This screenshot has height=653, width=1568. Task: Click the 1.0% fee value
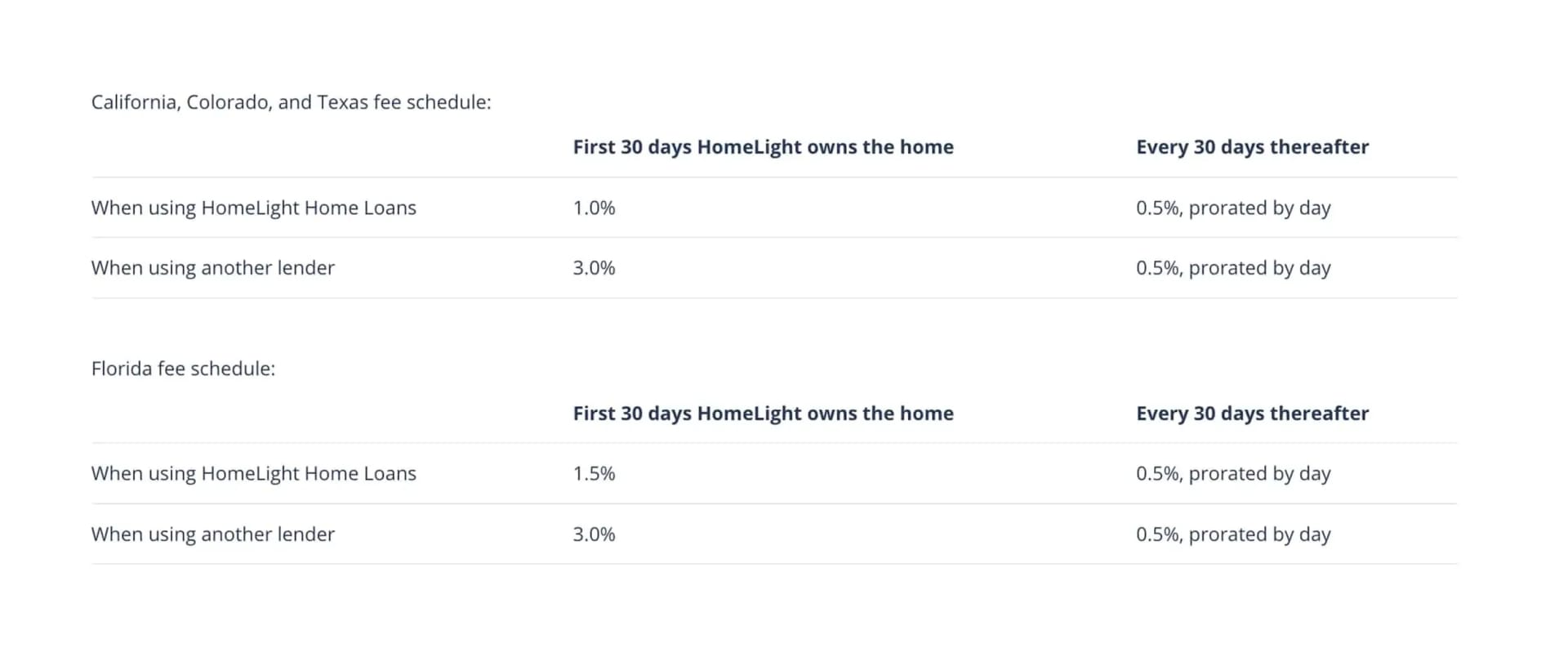click(594, 208)
